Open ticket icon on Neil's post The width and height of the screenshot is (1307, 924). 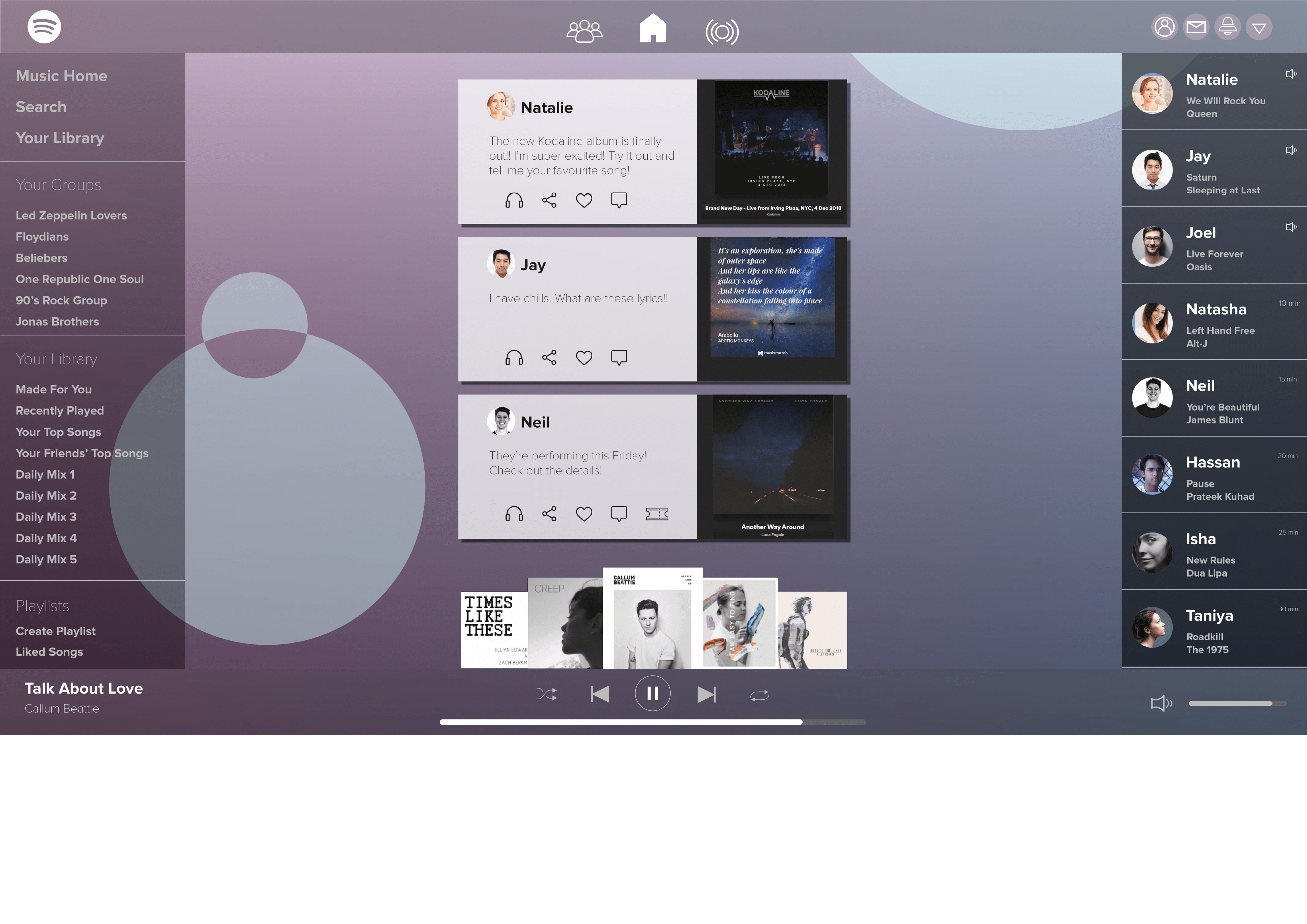pos(656,514)
